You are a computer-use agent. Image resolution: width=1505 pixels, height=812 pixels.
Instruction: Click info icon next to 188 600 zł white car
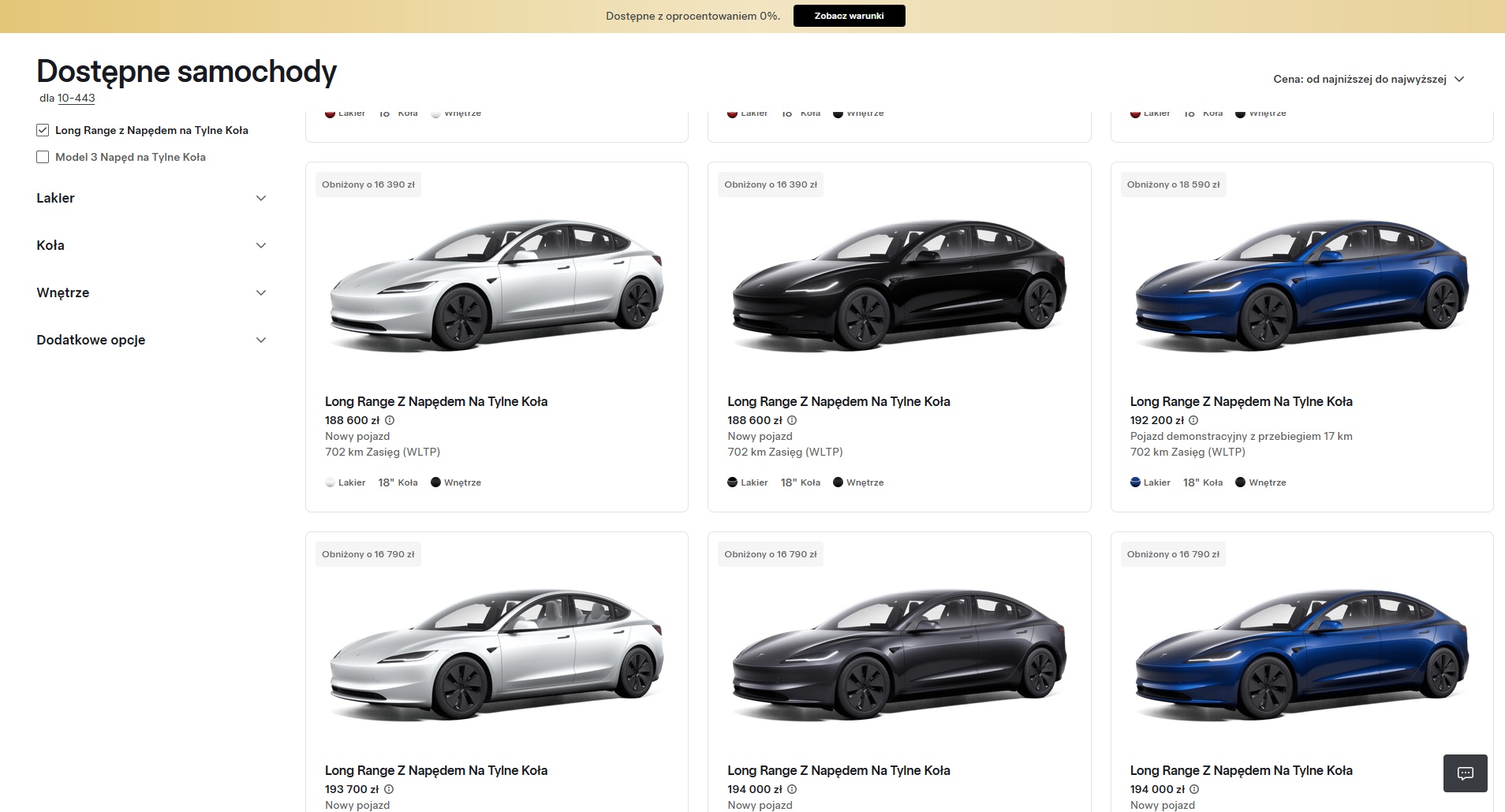point(390,420)
